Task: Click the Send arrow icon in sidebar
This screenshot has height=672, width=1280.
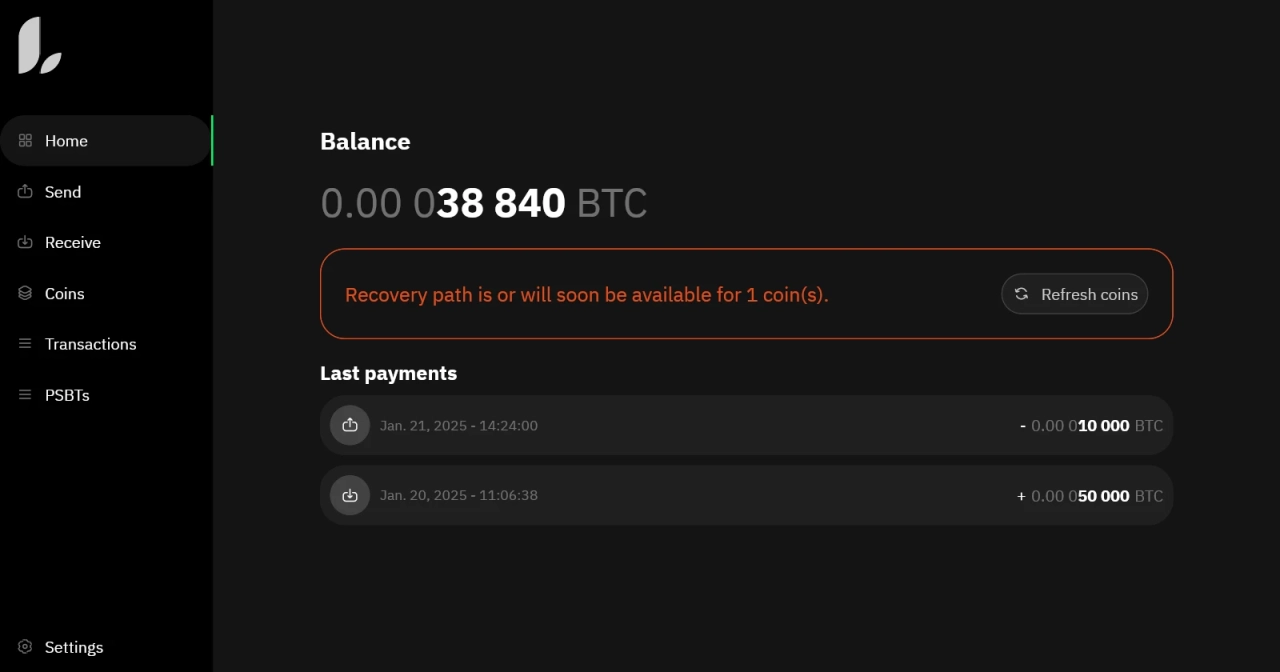Action: point(26,192)
